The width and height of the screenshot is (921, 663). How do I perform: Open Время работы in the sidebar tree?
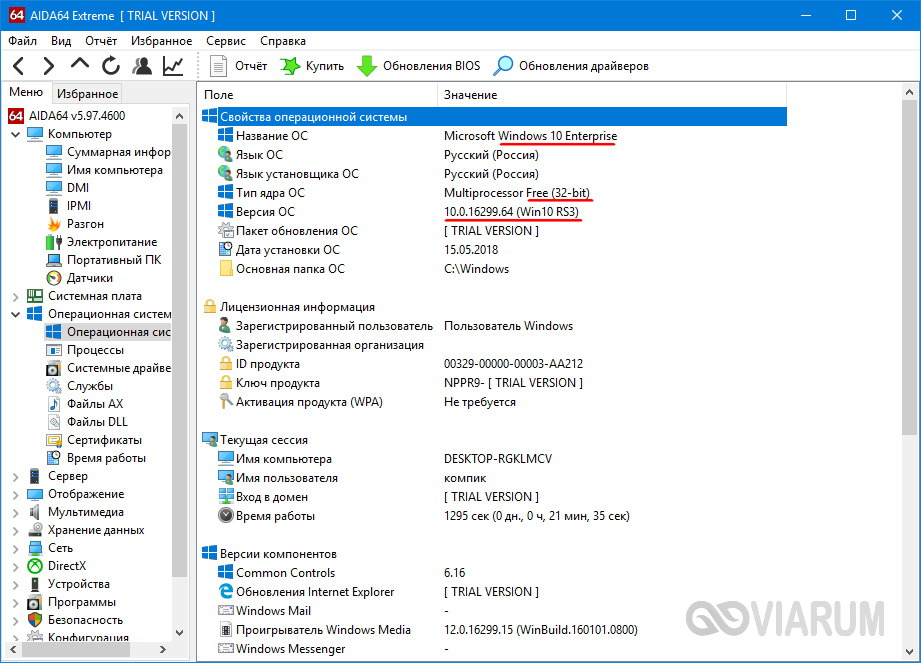tap(96, 458)
